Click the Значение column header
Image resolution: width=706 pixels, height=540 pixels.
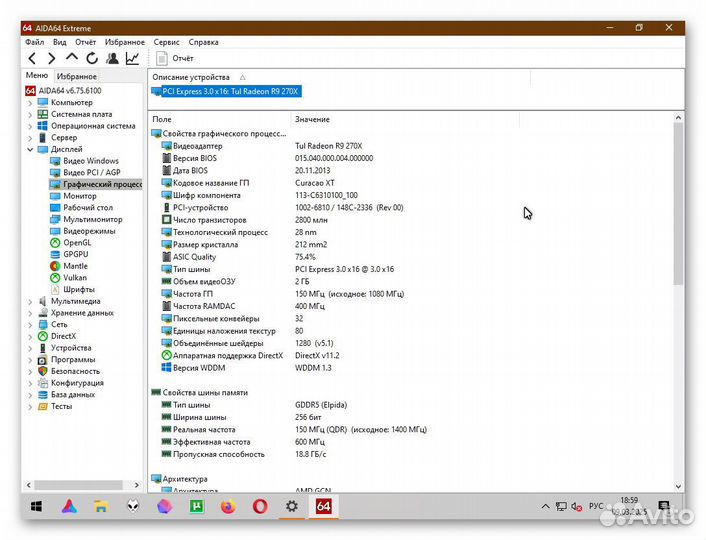click(x=312, y=119)
